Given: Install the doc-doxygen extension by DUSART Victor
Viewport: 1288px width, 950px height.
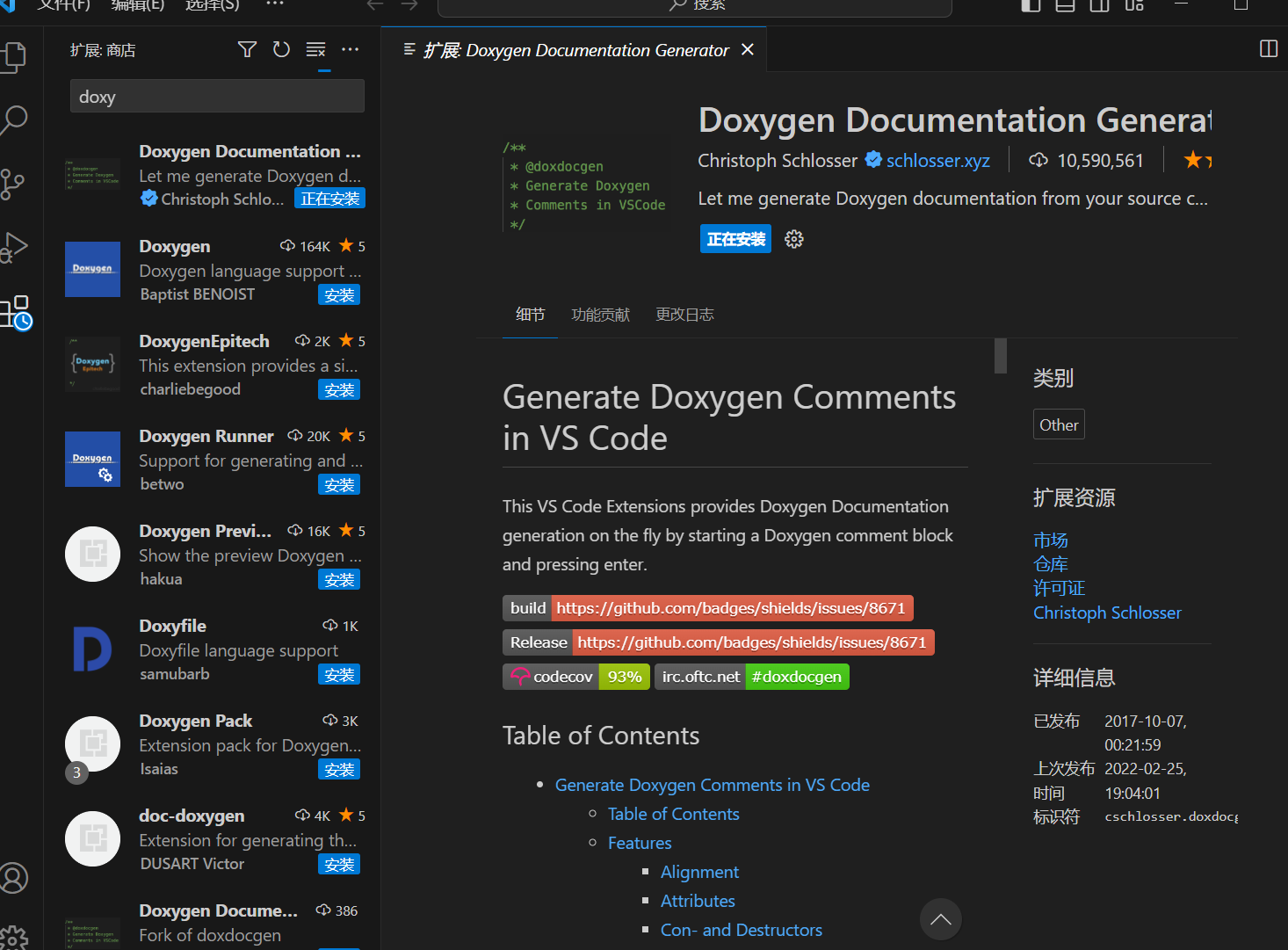Looking at the screenshot, I should tap(339, 865).
